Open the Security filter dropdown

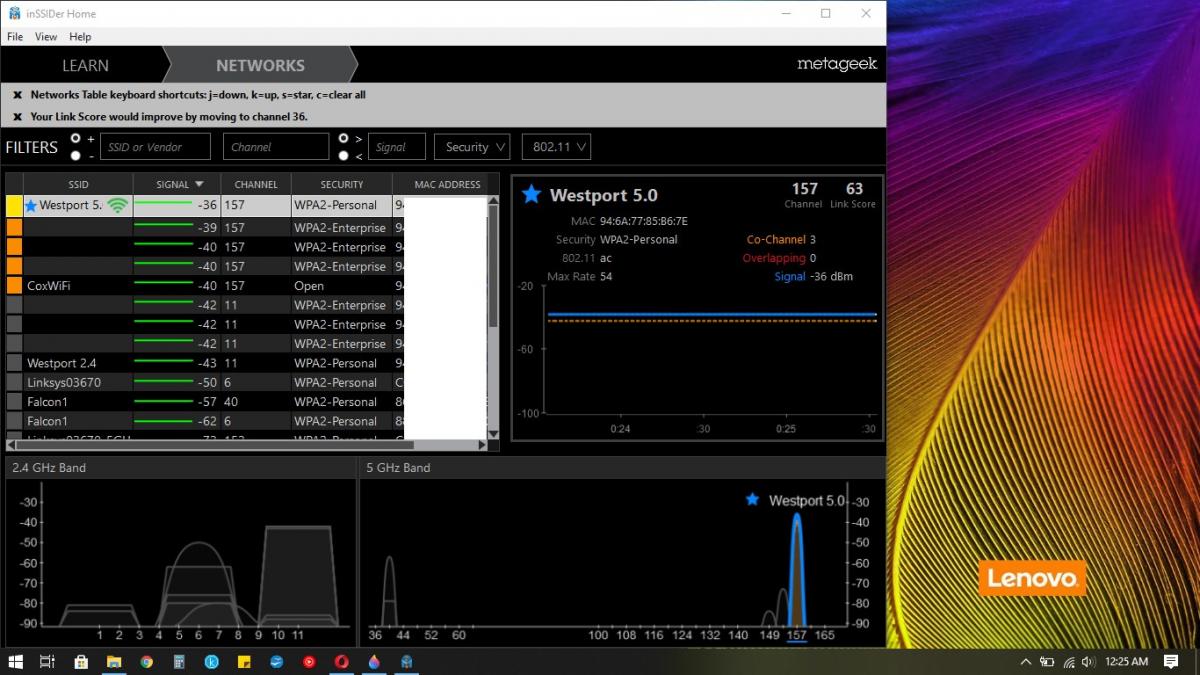(472, 147)
